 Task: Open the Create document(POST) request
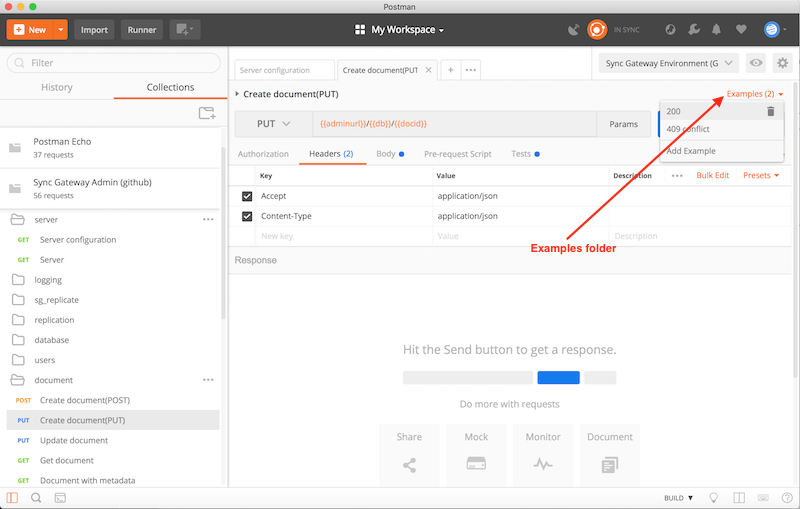85,400
